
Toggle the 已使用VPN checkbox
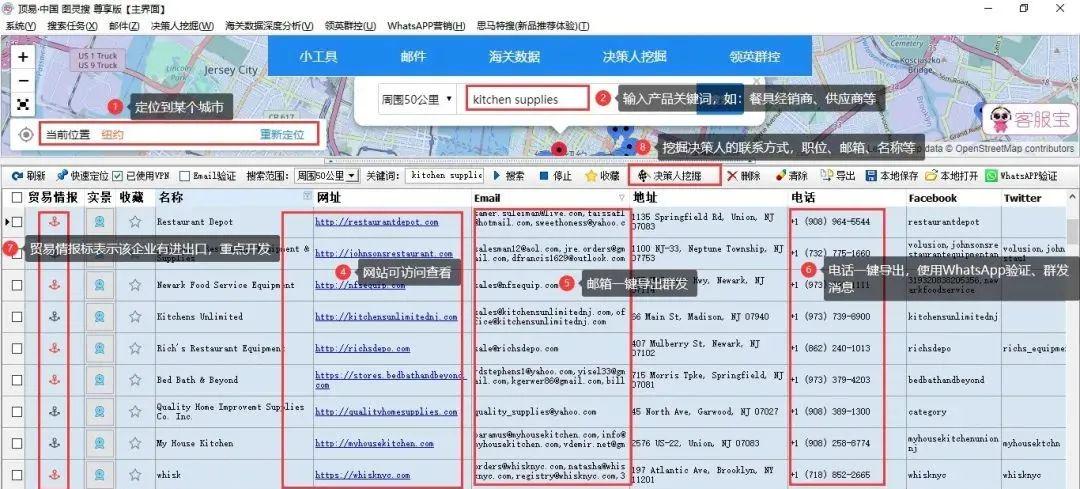pyautogui.click(x=117, y=176)
